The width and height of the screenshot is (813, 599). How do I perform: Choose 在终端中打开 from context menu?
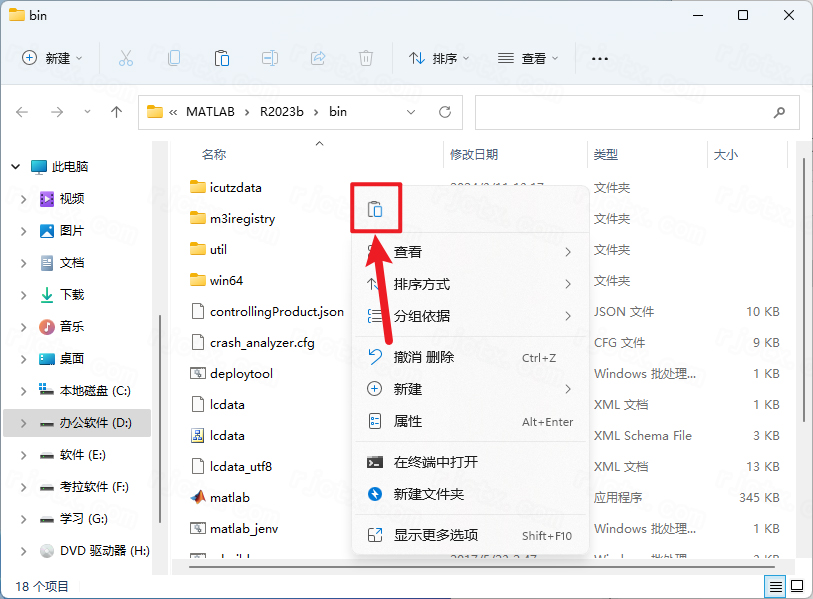(x=435, y=462)
